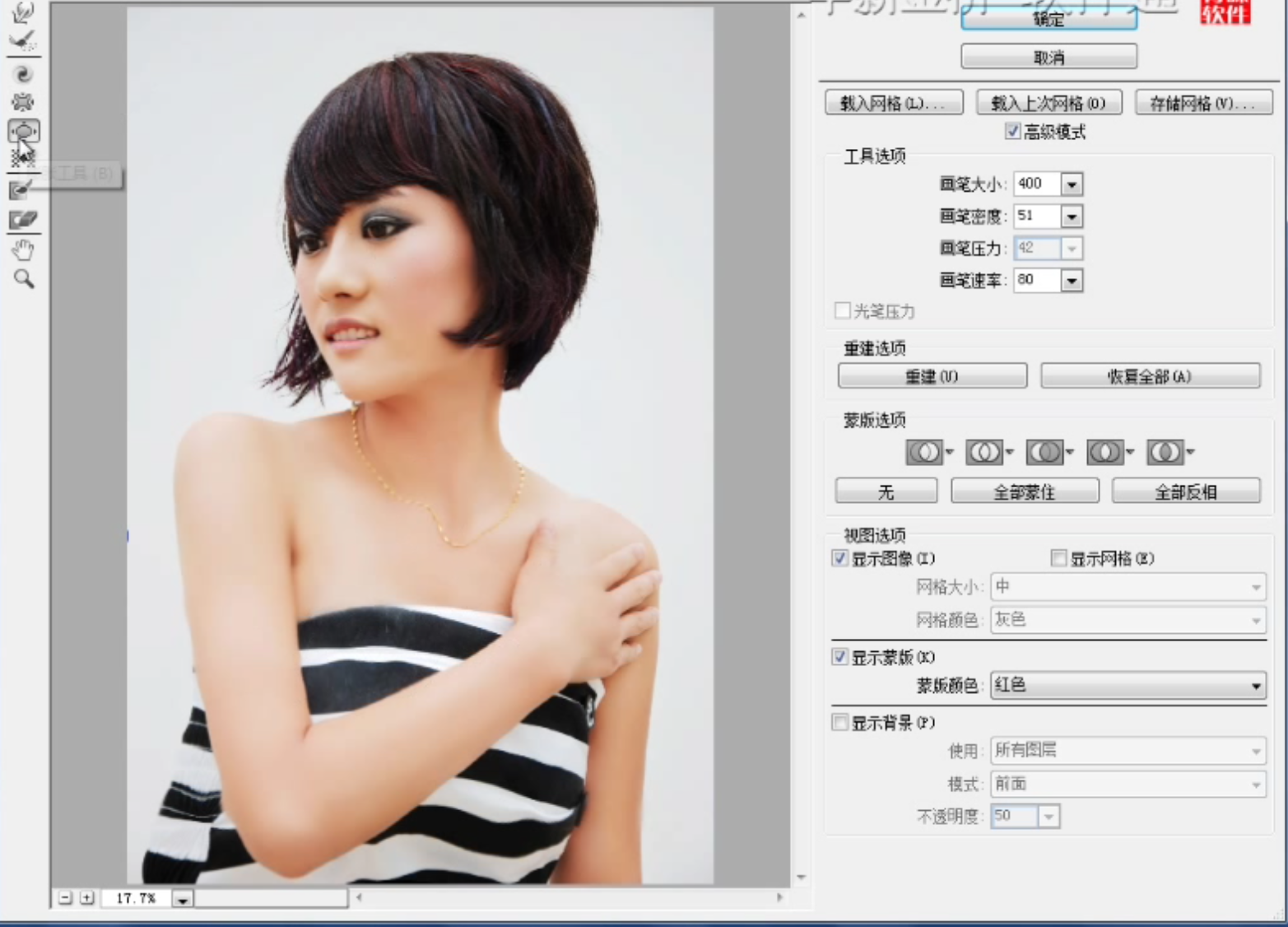Viewport: 1288px width, 927px height.
Task: Click the 画笔密度 value field
Action: pos(1037,216)
